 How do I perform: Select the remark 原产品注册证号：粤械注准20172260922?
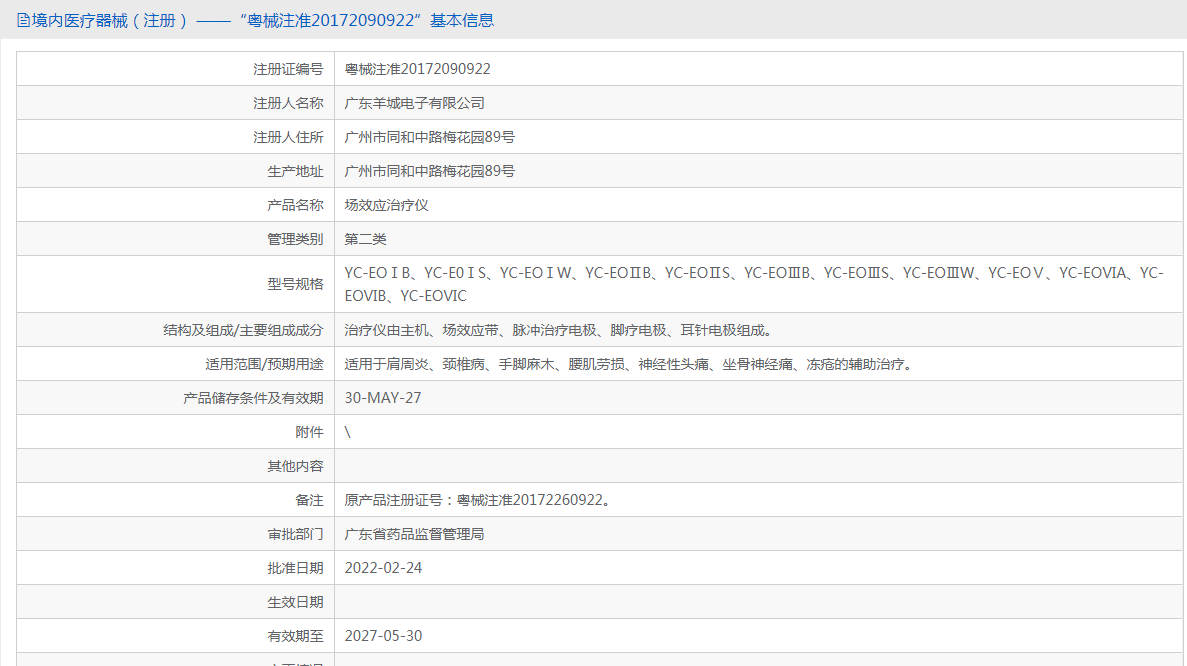click(477, 500)
